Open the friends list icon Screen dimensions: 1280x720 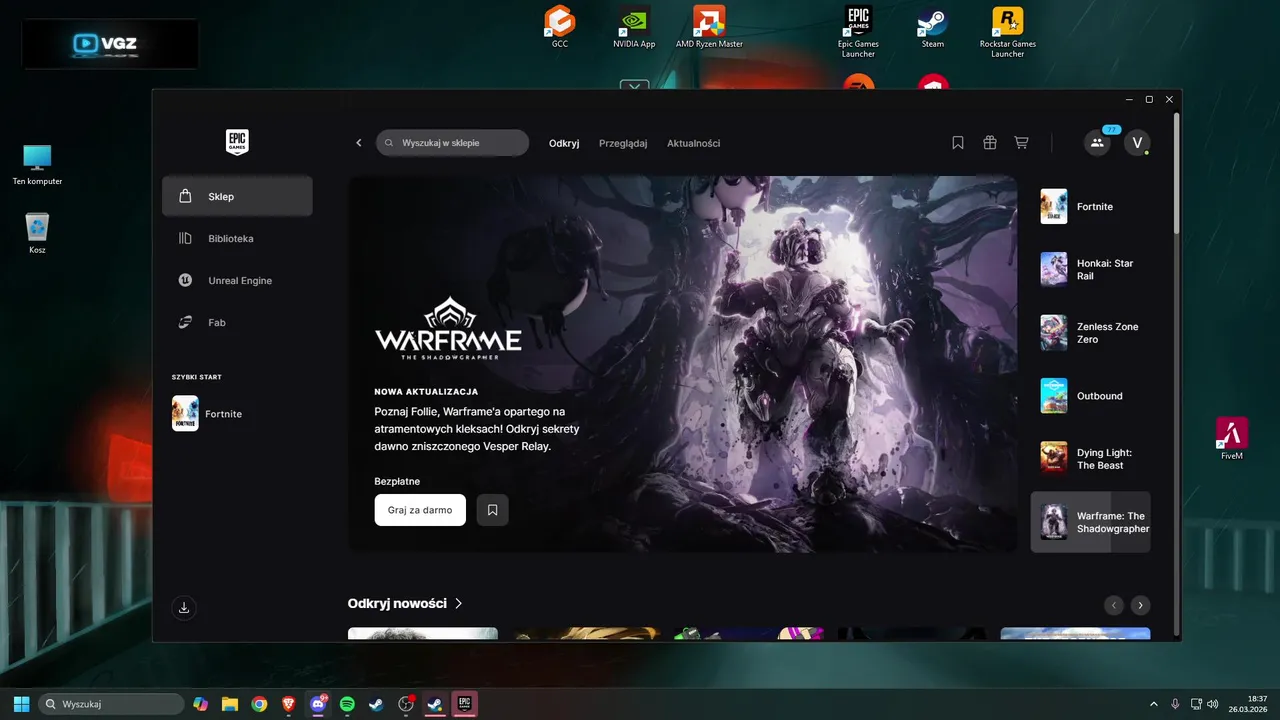(1097, 143)
